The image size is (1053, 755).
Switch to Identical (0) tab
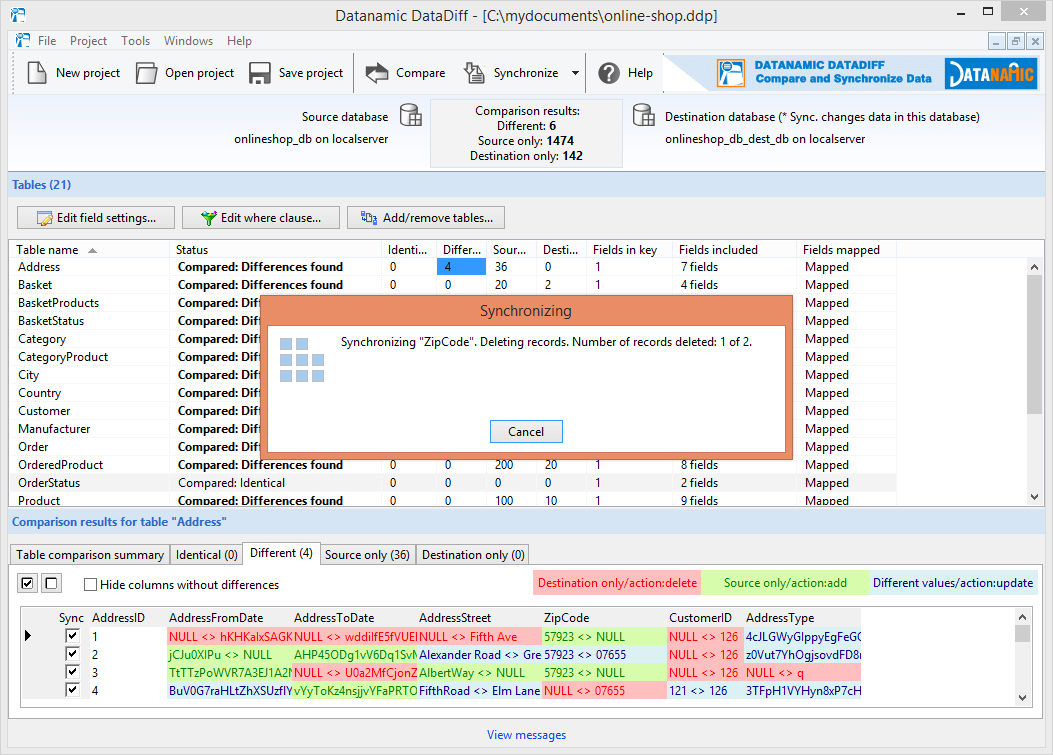[206, 555]
